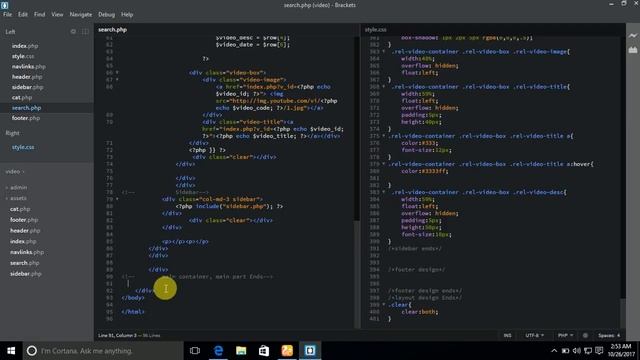This screenshot has width=640, height=360.
Task: Click the search.php pane header tab
Action: (x=113, y=30)
